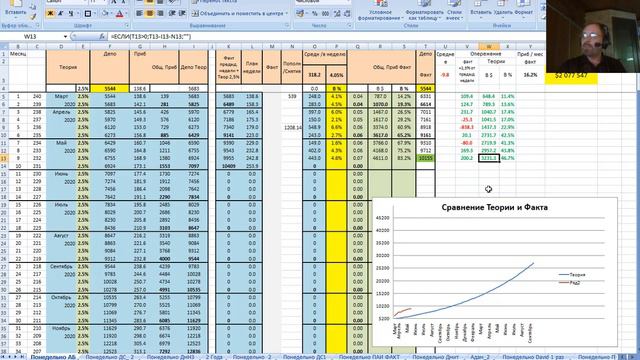This screenshot has height=360, width=640.
Task: Select red value -838.3 in Опережение column
Action: pyautogui.click(x=467, y=127)
